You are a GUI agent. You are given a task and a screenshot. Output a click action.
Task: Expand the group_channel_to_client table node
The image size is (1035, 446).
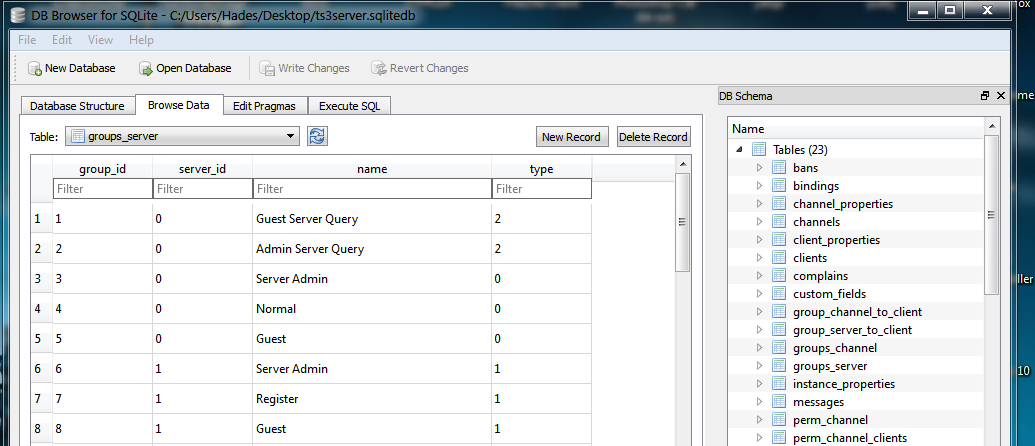click(x=759, y=312)
